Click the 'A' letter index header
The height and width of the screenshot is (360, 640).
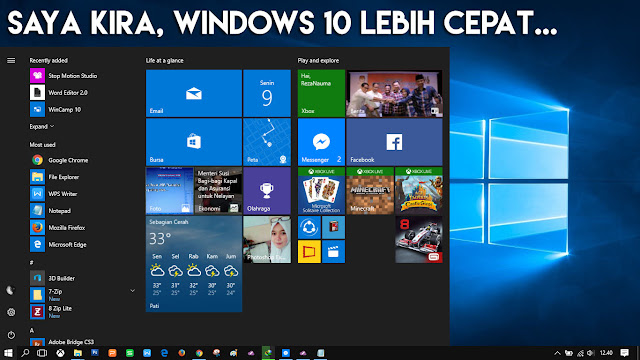31,330
